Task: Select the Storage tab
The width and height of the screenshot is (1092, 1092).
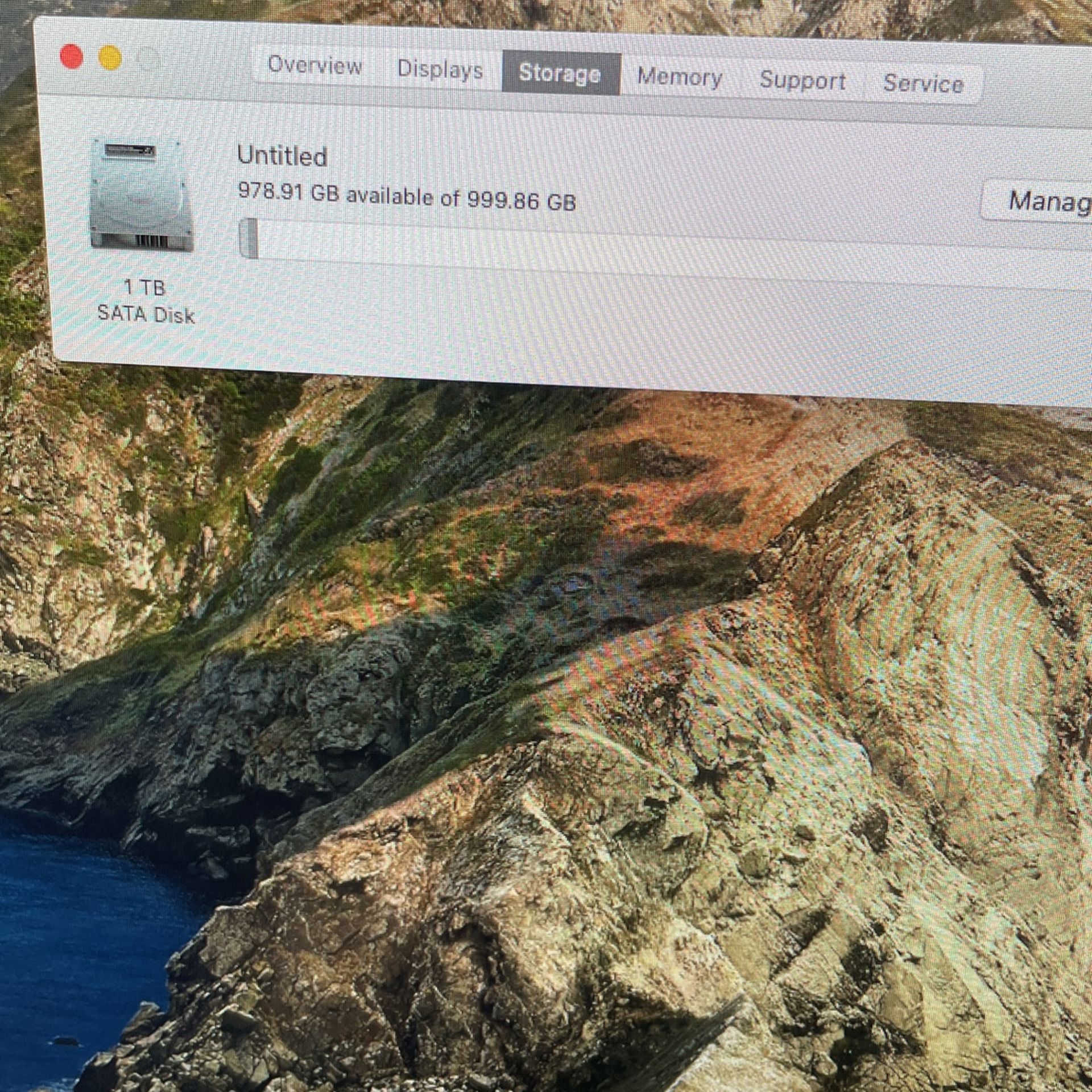Action: (561, 73)
